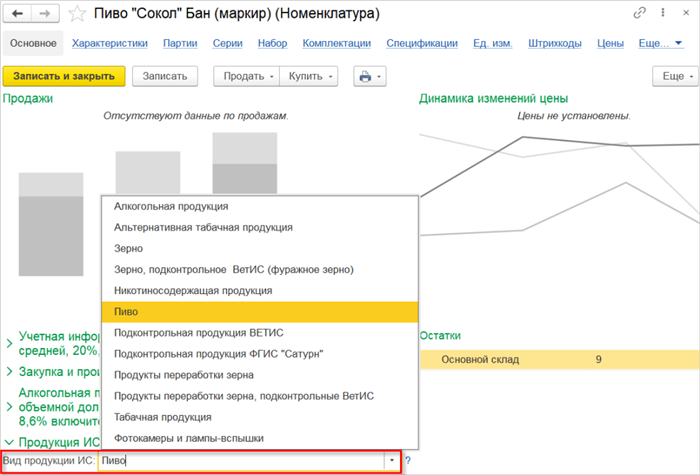Viewport: 700px width, 475px height.
Task: Expand the Закупка и производство section chevron
Action: coord(9,371)
